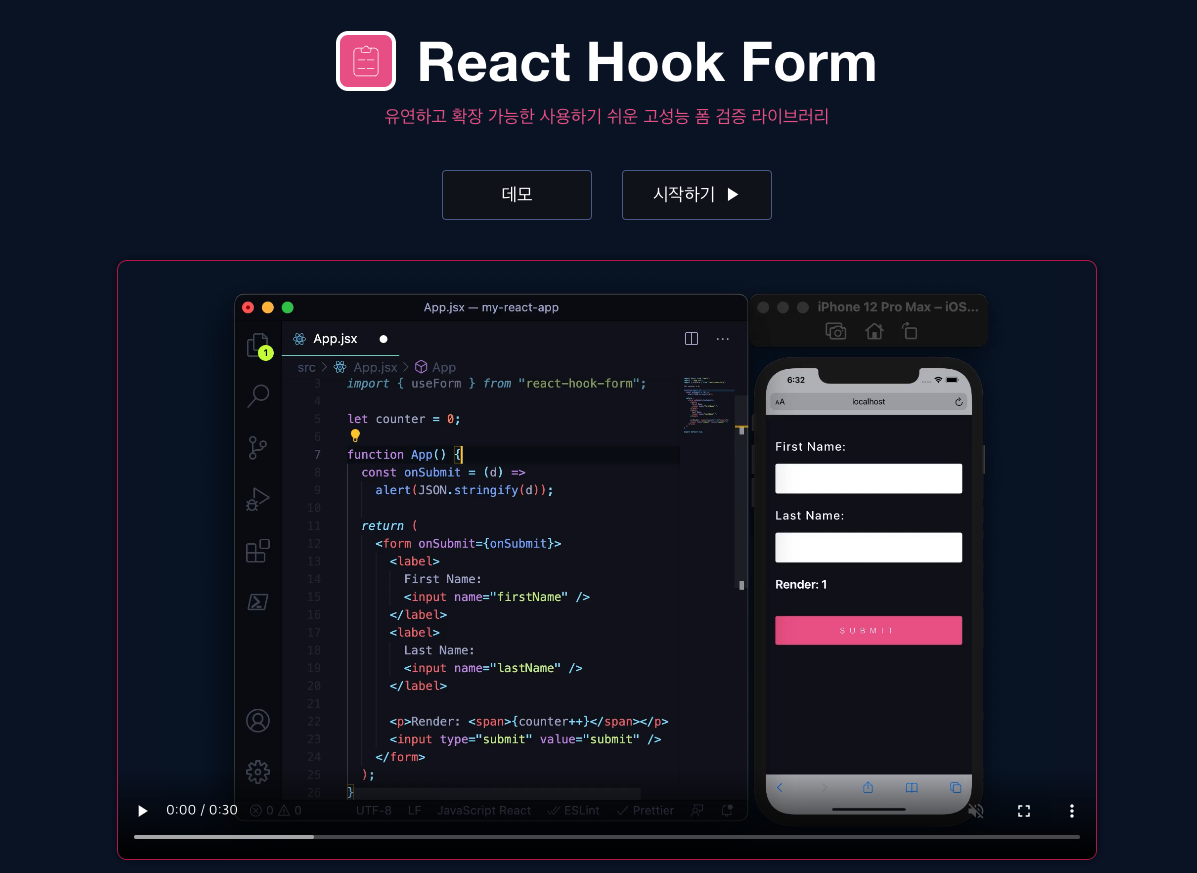Screen dimensions: 1197x873
Task: Open the video more options three-dot menu
Action: click(1072, 810)
